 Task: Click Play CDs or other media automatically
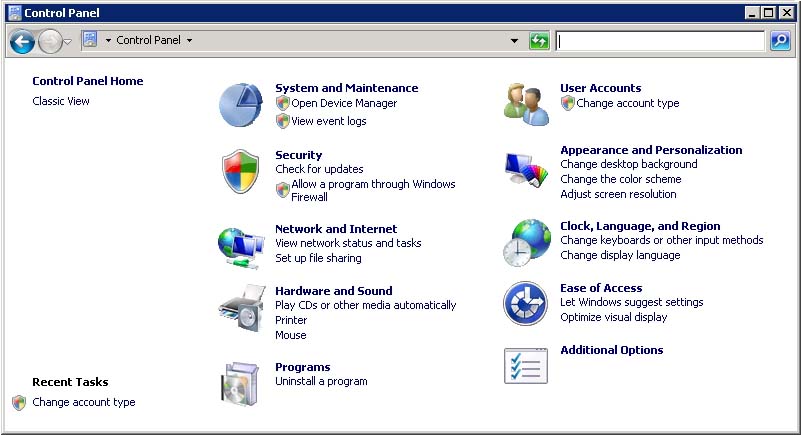365,305
